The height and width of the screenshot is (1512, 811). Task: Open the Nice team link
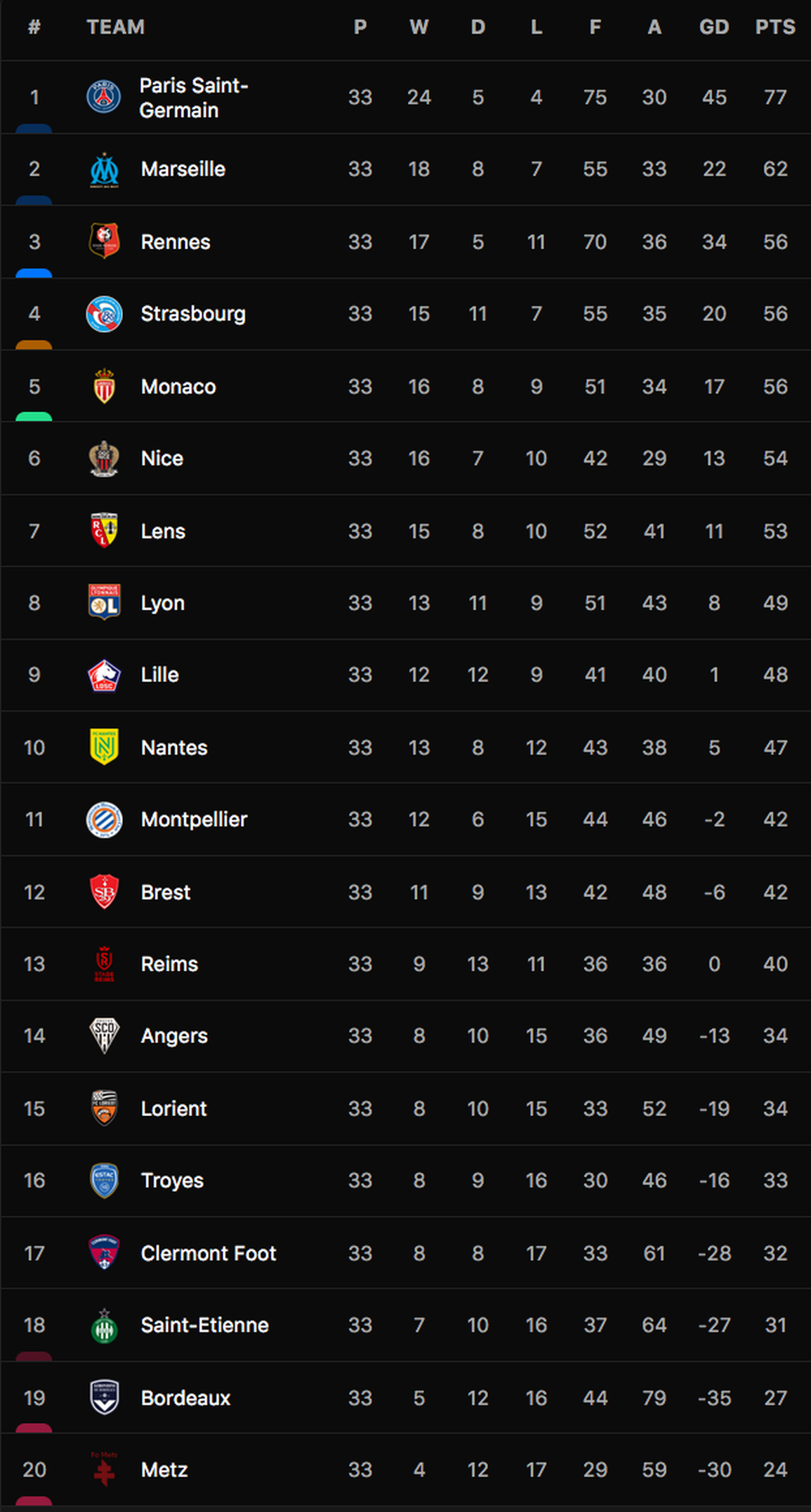tap(162, 458)
